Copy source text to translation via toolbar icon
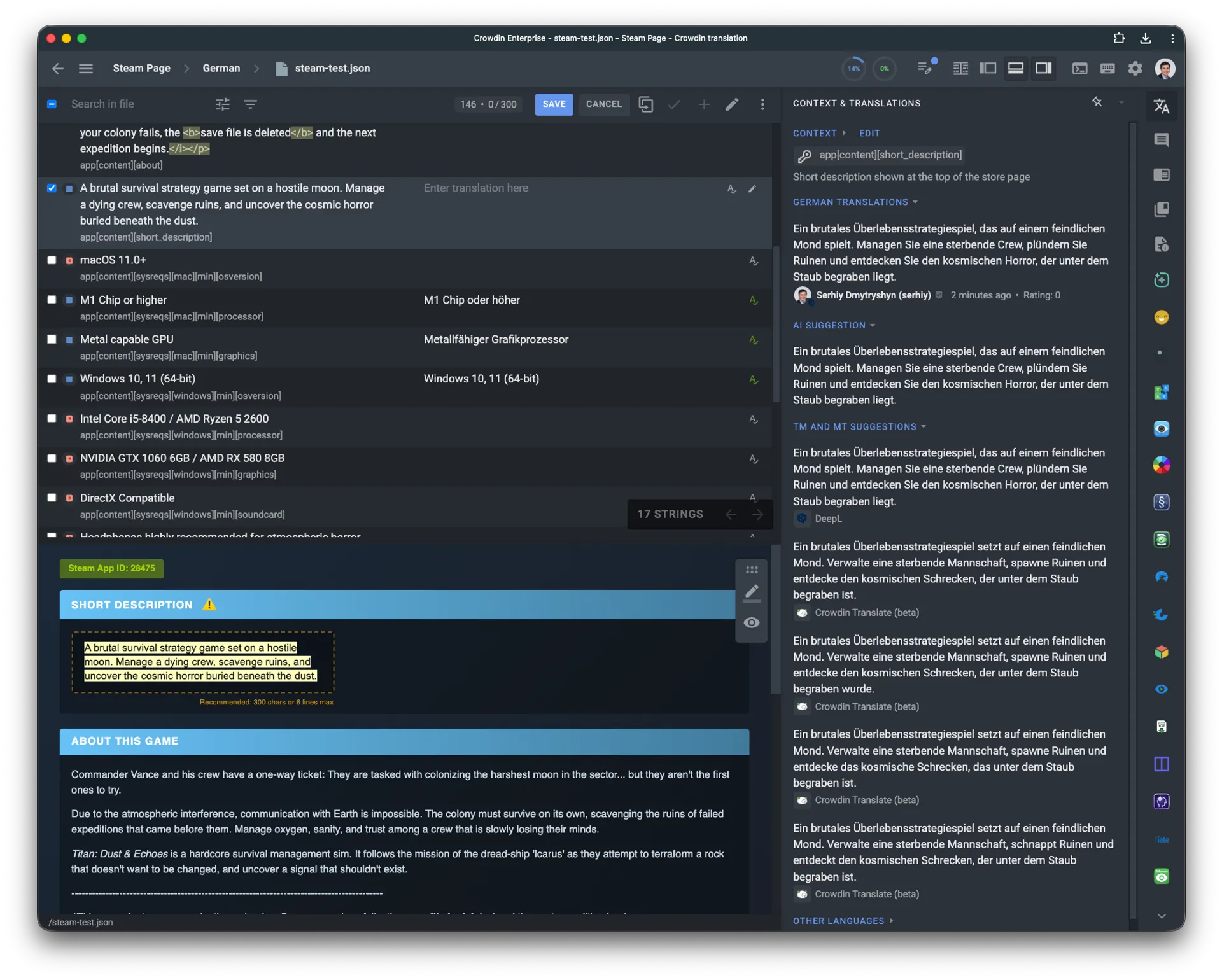The image size is (1222, 980). click(x=646, y=104)
